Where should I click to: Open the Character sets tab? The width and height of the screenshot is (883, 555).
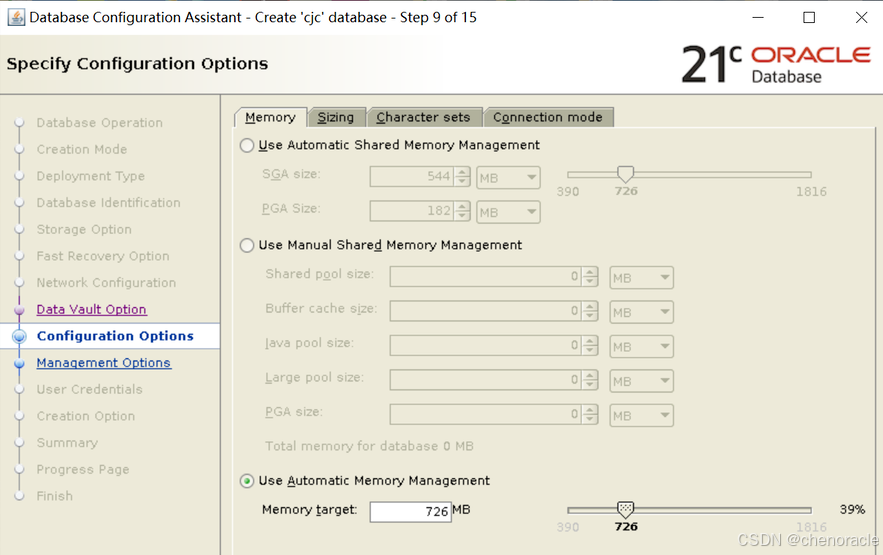(x=423, y=117)
